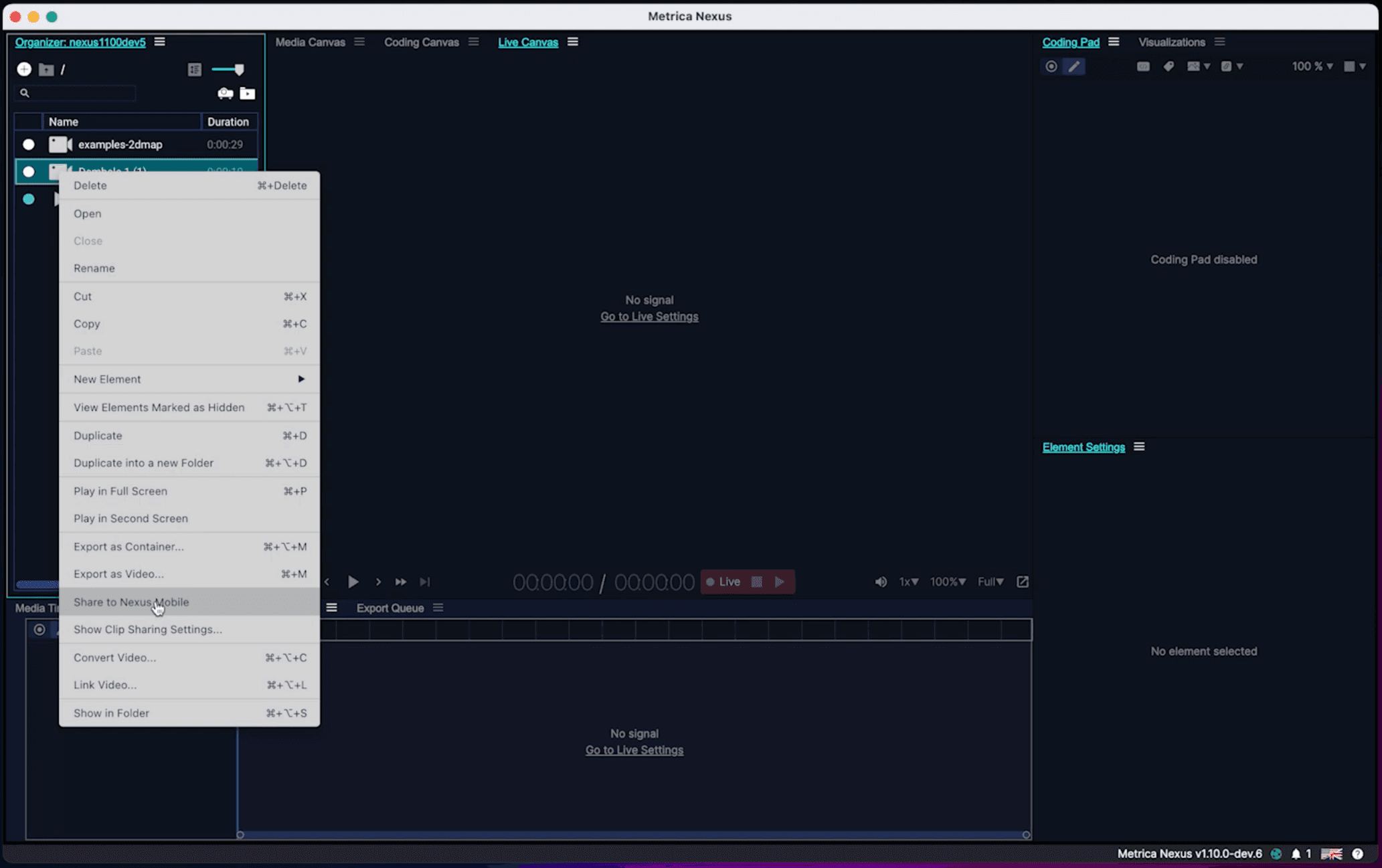This screenshot has width=1382, height=868.
Task: Toggle the white circle beside examples-2dmap
Action: pyautogui.click(x=29, y=145)
